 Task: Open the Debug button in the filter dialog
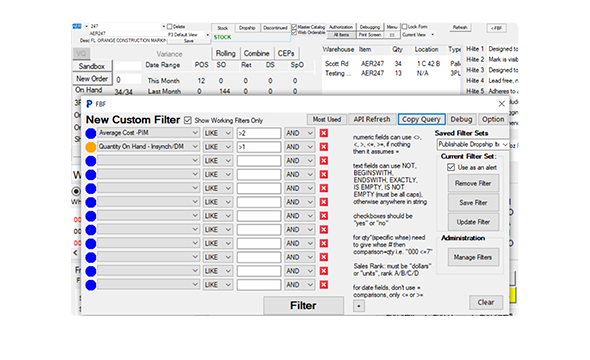click(x=461, y=119)
